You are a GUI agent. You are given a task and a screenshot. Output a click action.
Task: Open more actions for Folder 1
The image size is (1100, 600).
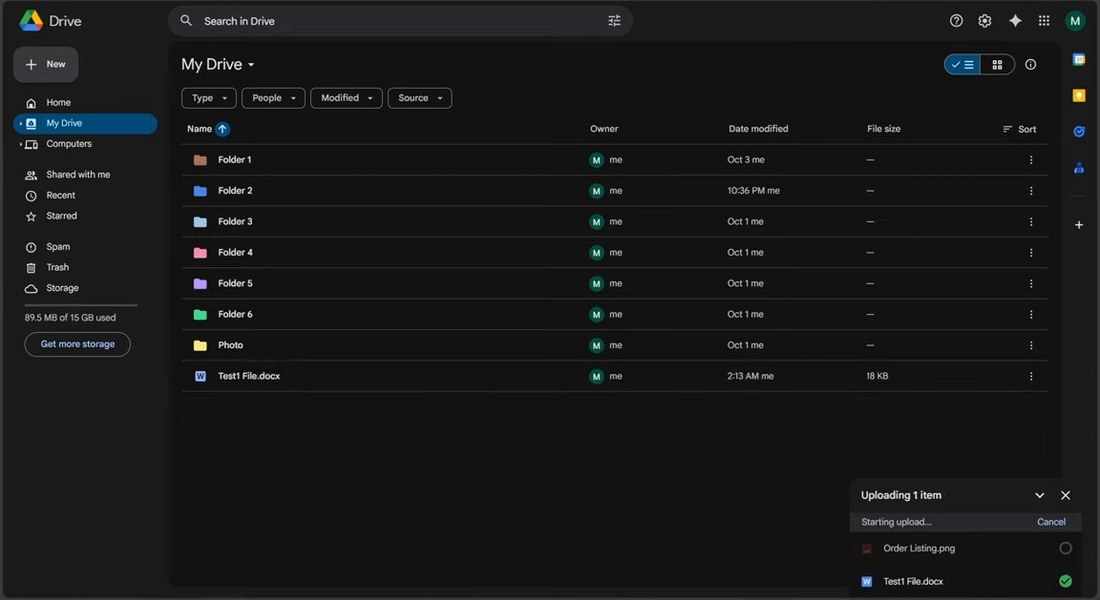point(1031,160)
